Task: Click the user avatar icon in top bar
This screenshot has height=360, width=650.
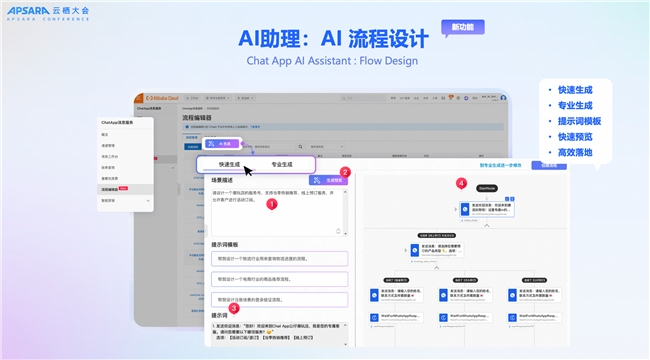Action: pos(503,98)
